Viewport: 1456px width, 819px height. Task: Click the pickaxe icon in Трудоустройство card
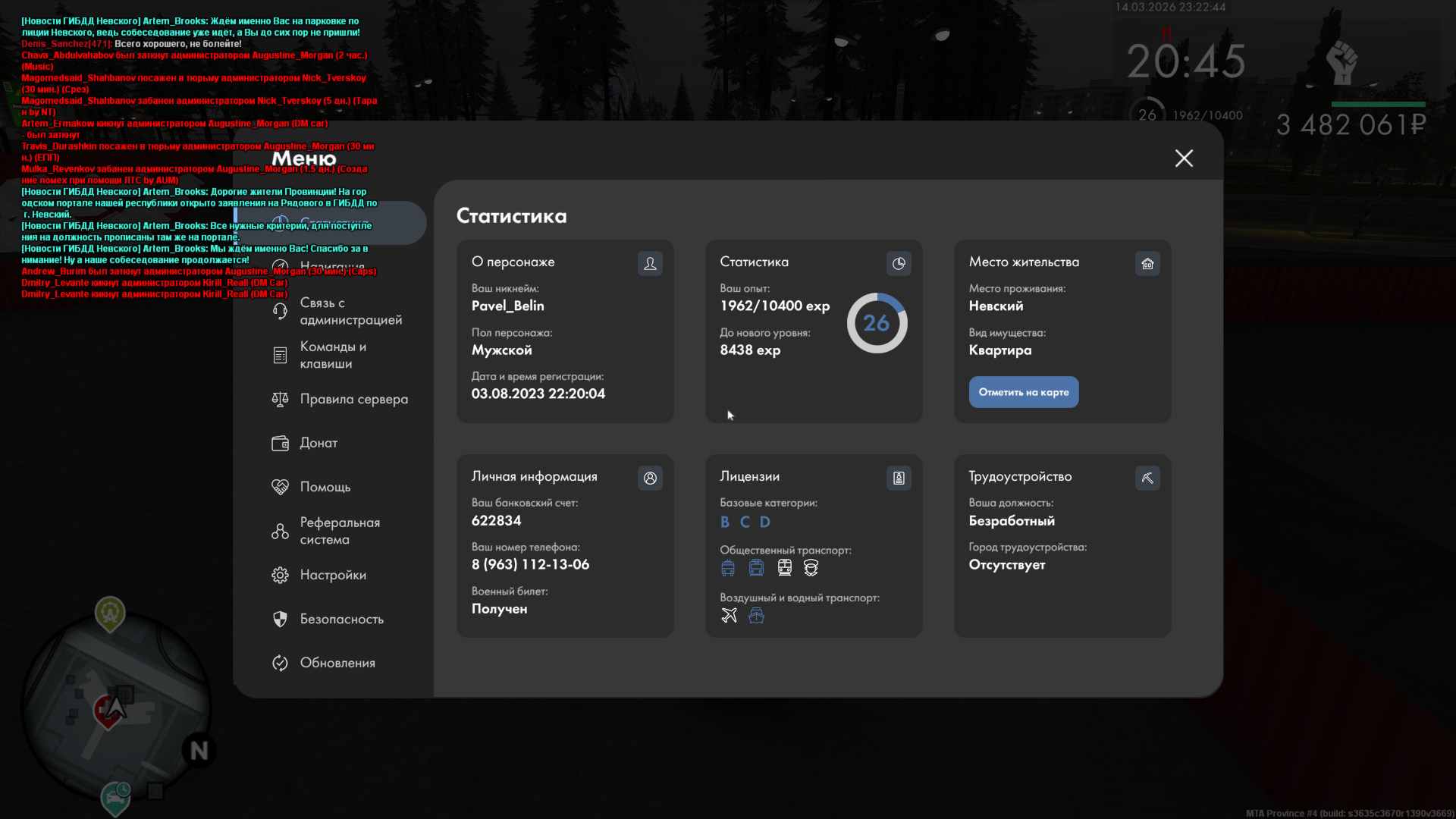1147,478
